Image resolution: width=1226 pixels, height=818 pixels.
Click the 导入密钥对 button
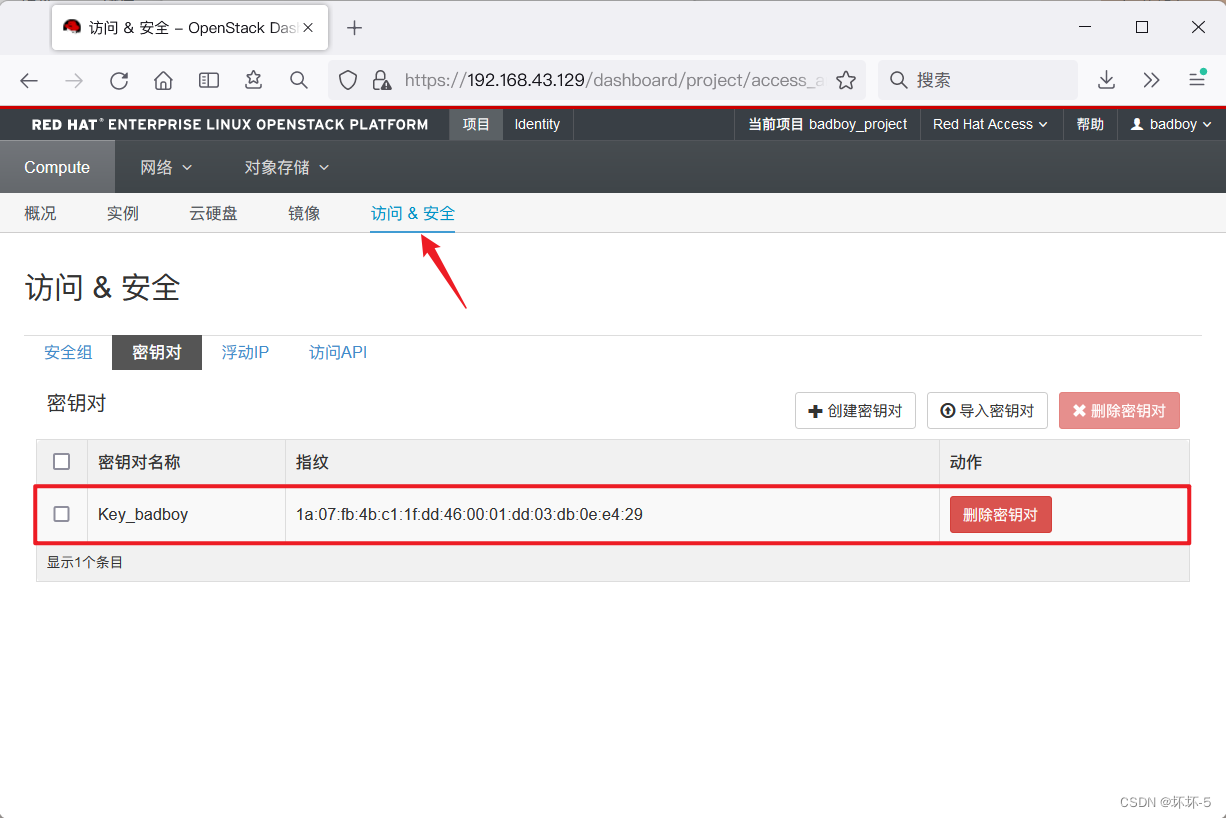point(987,411)
